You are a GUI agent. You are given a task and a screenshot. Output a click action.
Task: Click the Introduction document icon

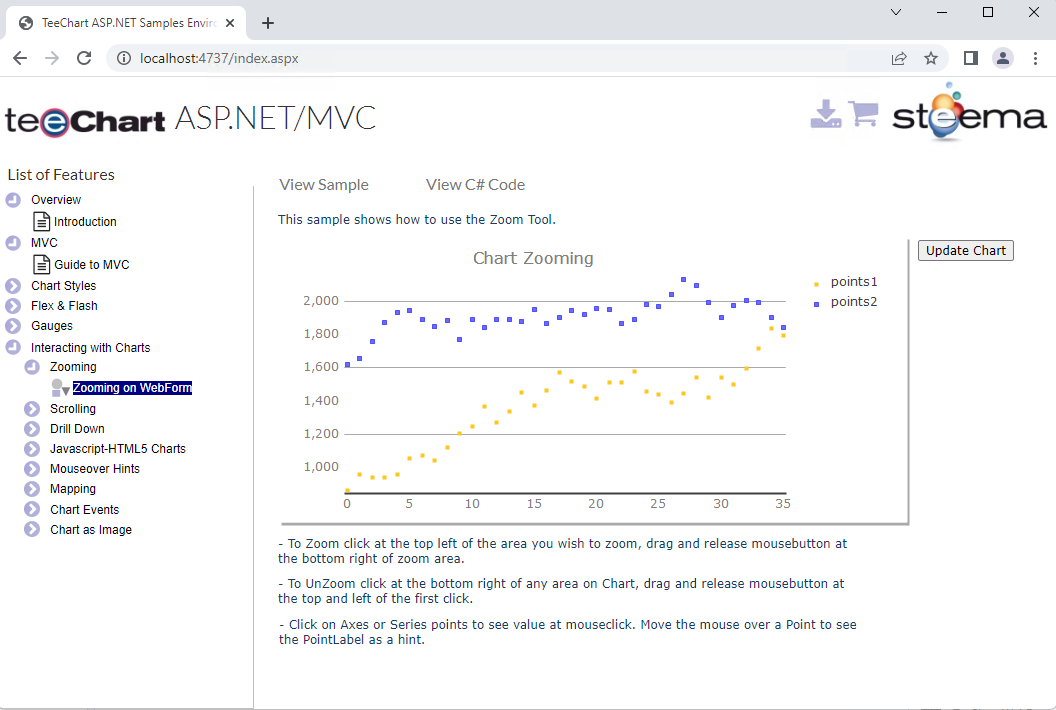(x=42, y=221)
